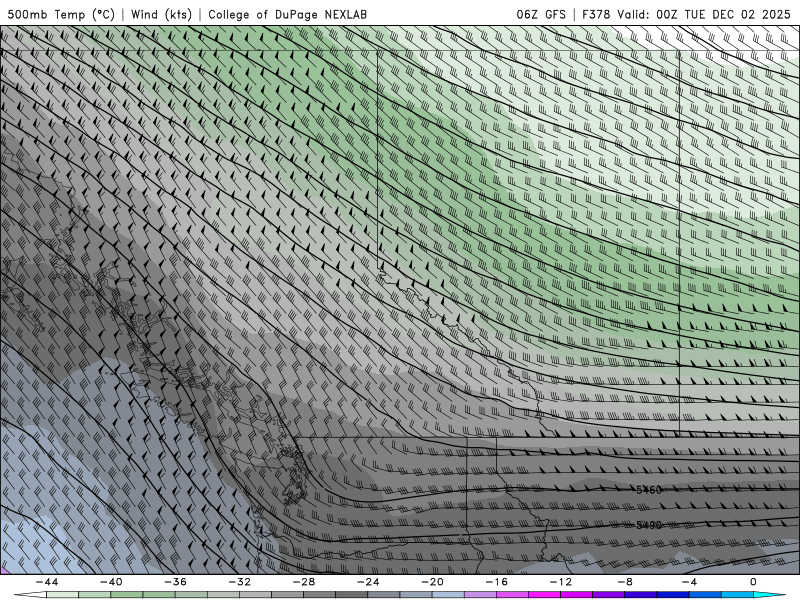Click the 'F378' forecast hour label

pos(596,15)
